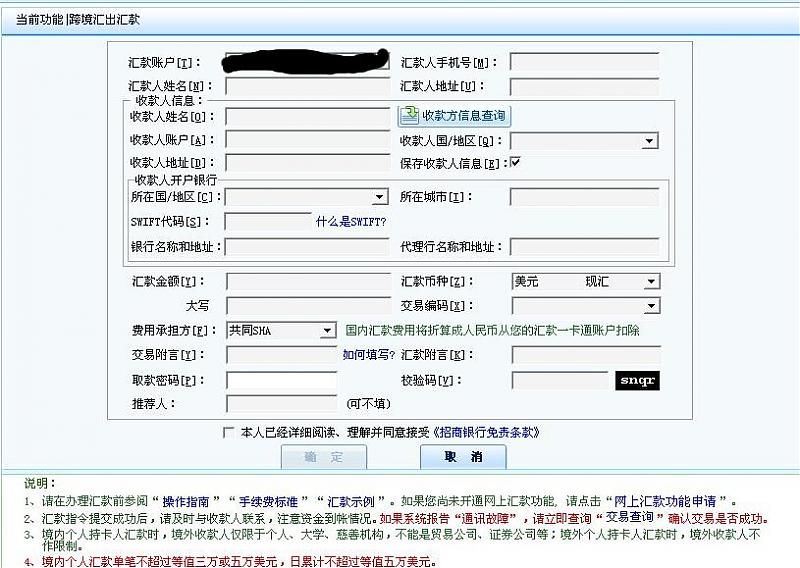Check the 招商银行免责条款 agreement checkbox
This screenshot has height=568, width=800.
pyautogui.click(x=229, y=432)
